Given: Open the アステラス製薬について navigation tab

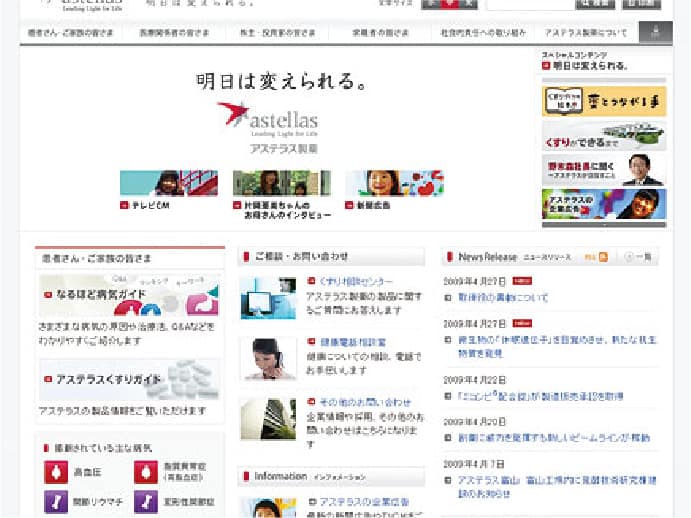Looking at the screenshot, I should click(x=586, y=33).
